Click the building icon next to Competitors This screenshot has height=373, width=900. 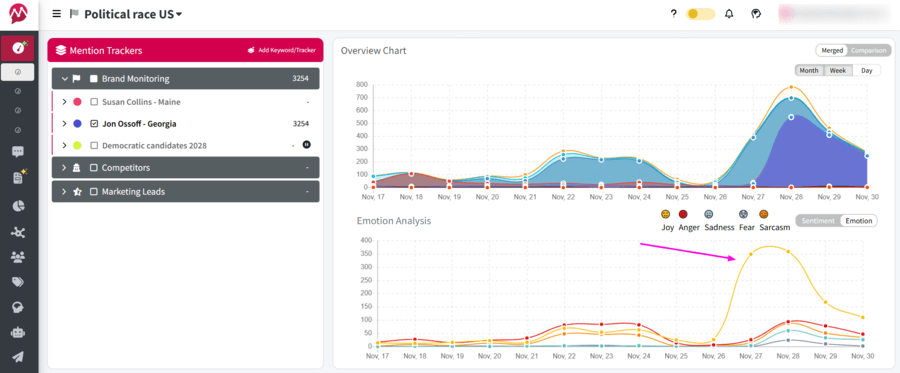(77, 168)
